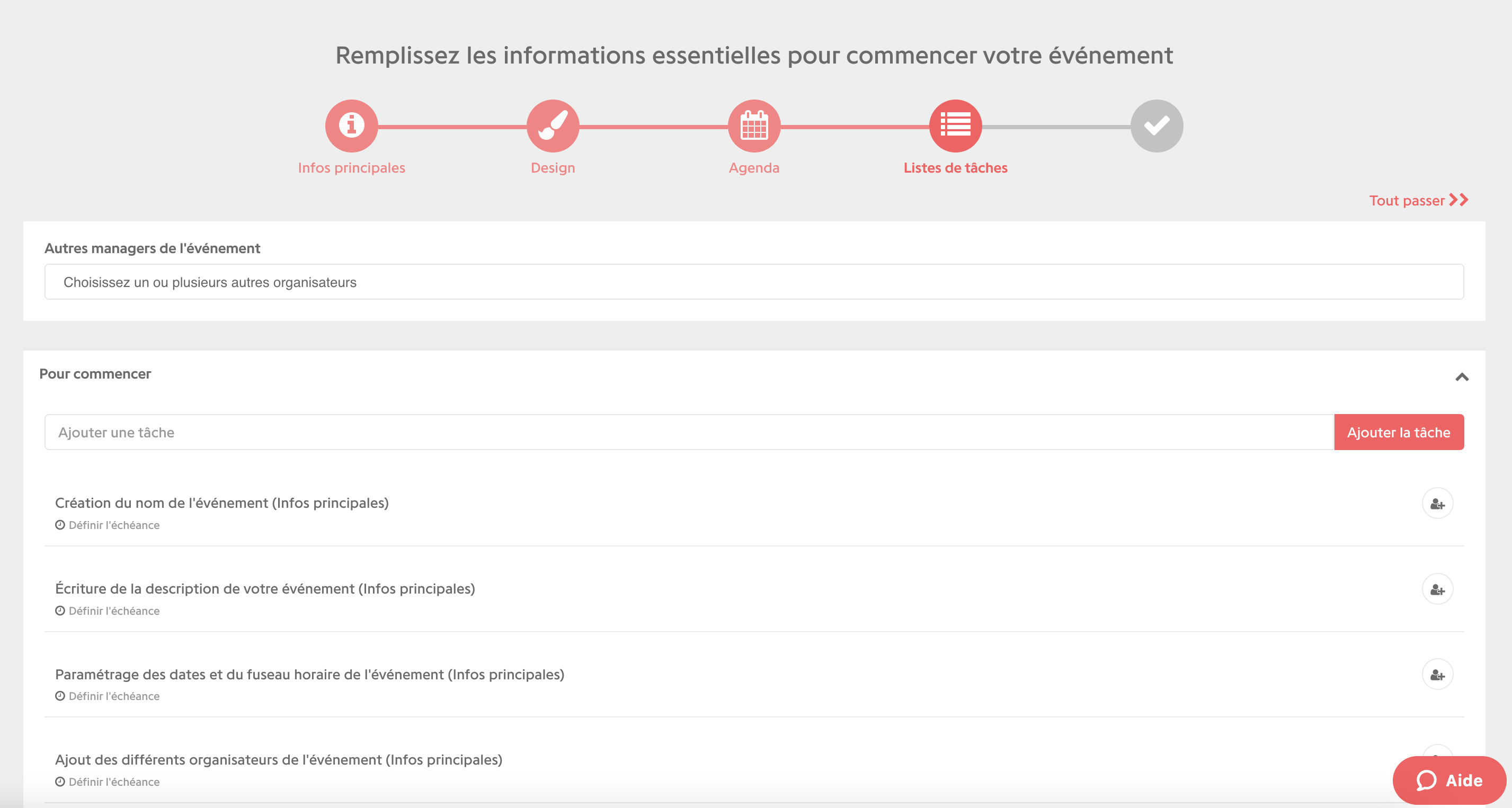1512x808 pixels.
Task: Focus the Ajouter une tâche input
Action: (x=689, y=433)
